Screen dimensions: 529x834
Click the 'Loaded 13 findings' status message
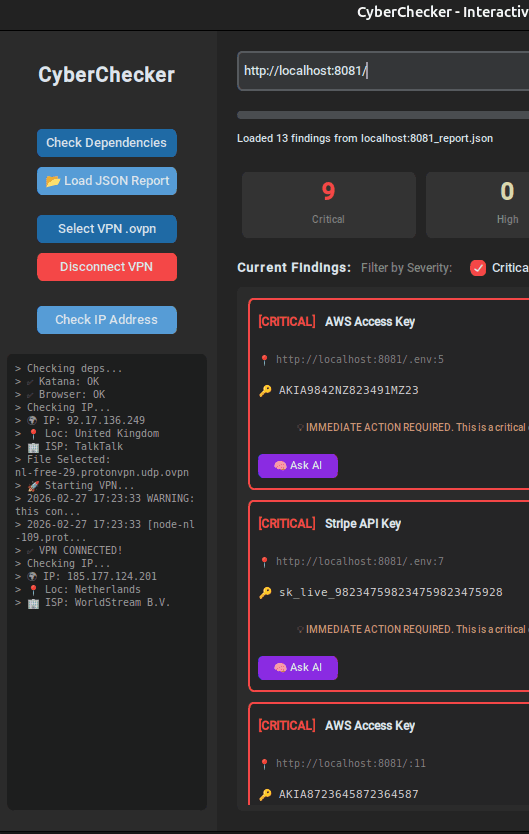[x=365, y=139]
